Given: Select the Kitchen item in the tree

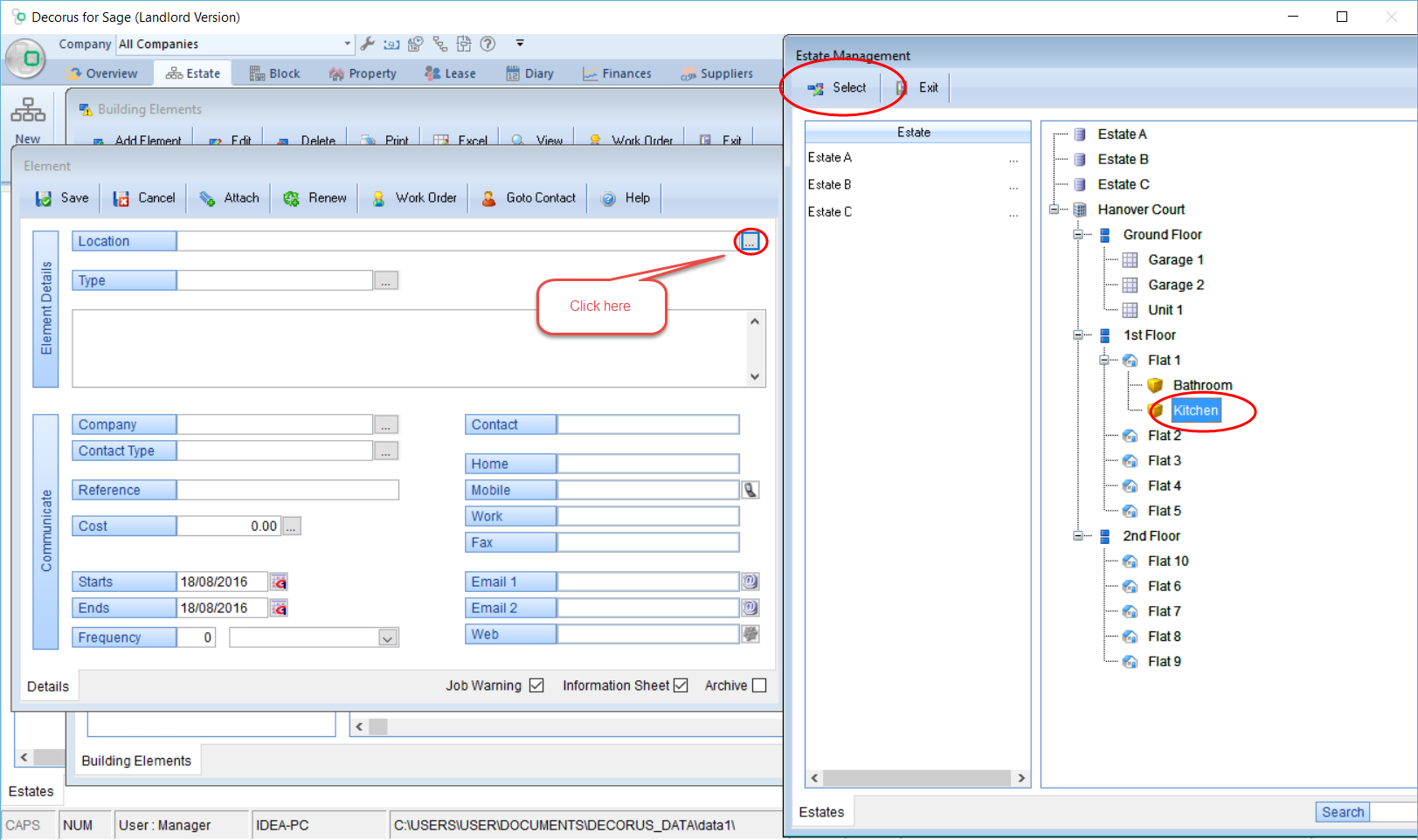Looking at the screenshot, I should (x=1195, y=410).
